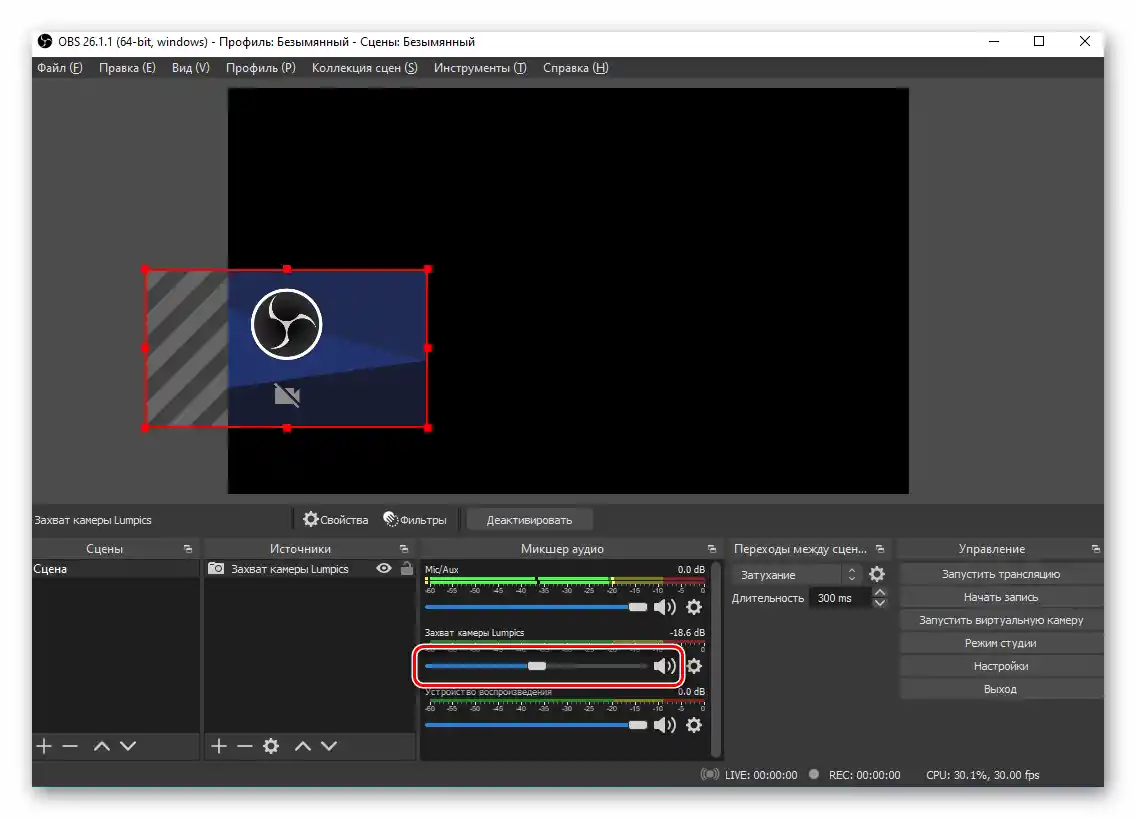Open the Правка menu

(x=127, y=67)
